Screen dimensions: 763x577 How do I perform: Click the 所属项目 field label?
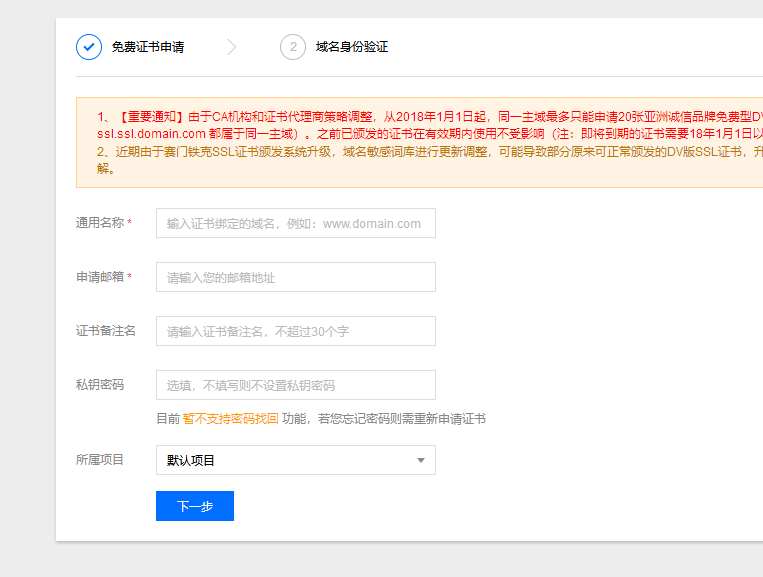tap(100, 460)
